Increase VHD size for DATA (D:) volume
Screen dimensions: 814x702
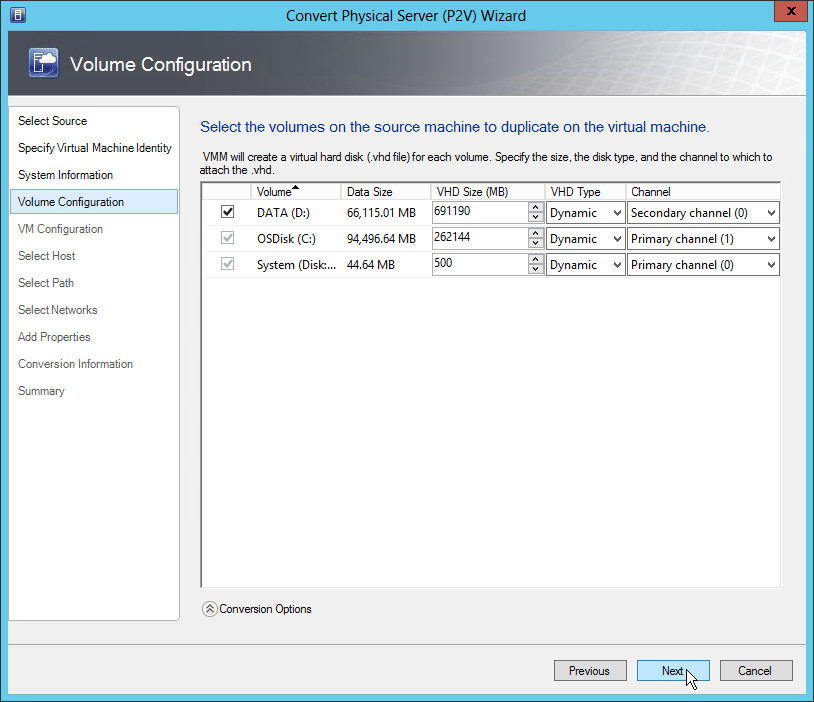point(536,207)
